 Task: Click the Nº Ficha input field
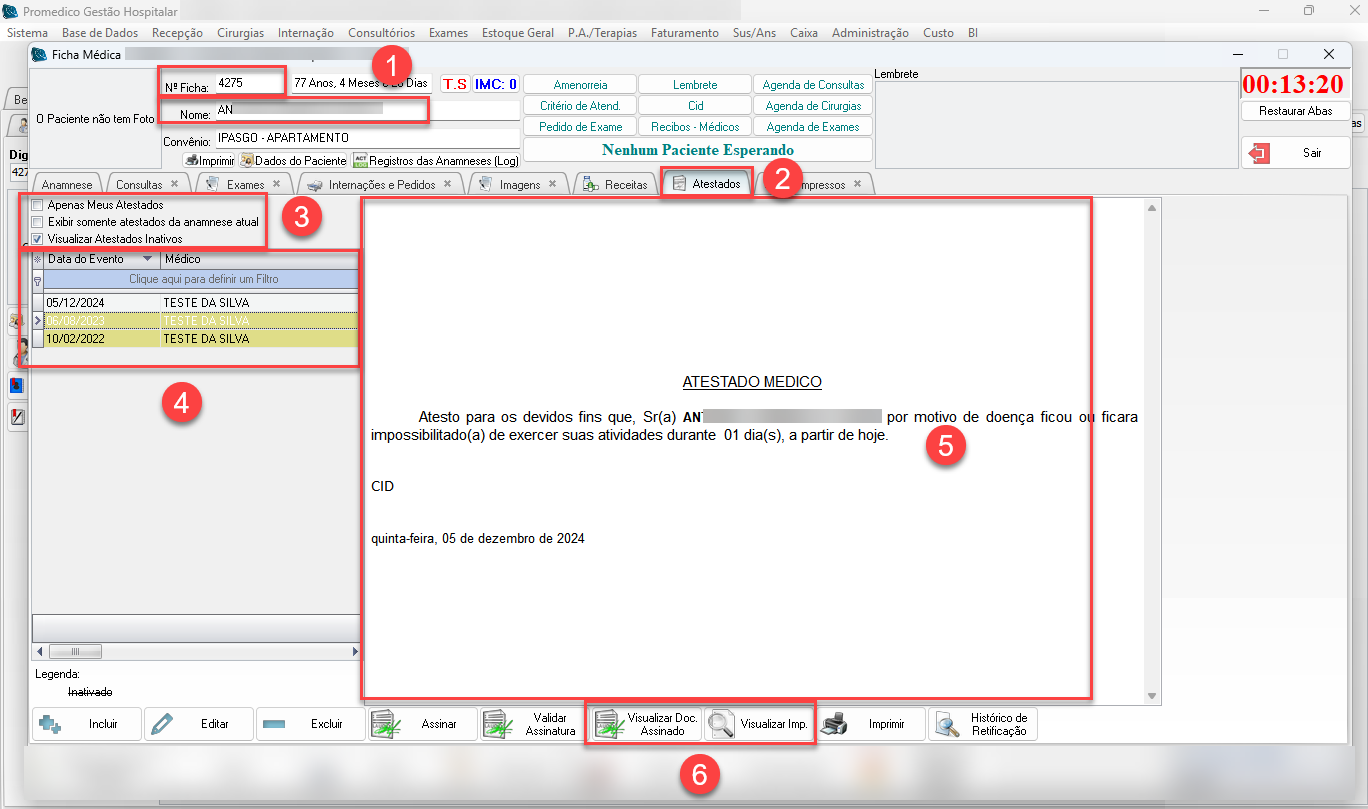pos(250,82)
